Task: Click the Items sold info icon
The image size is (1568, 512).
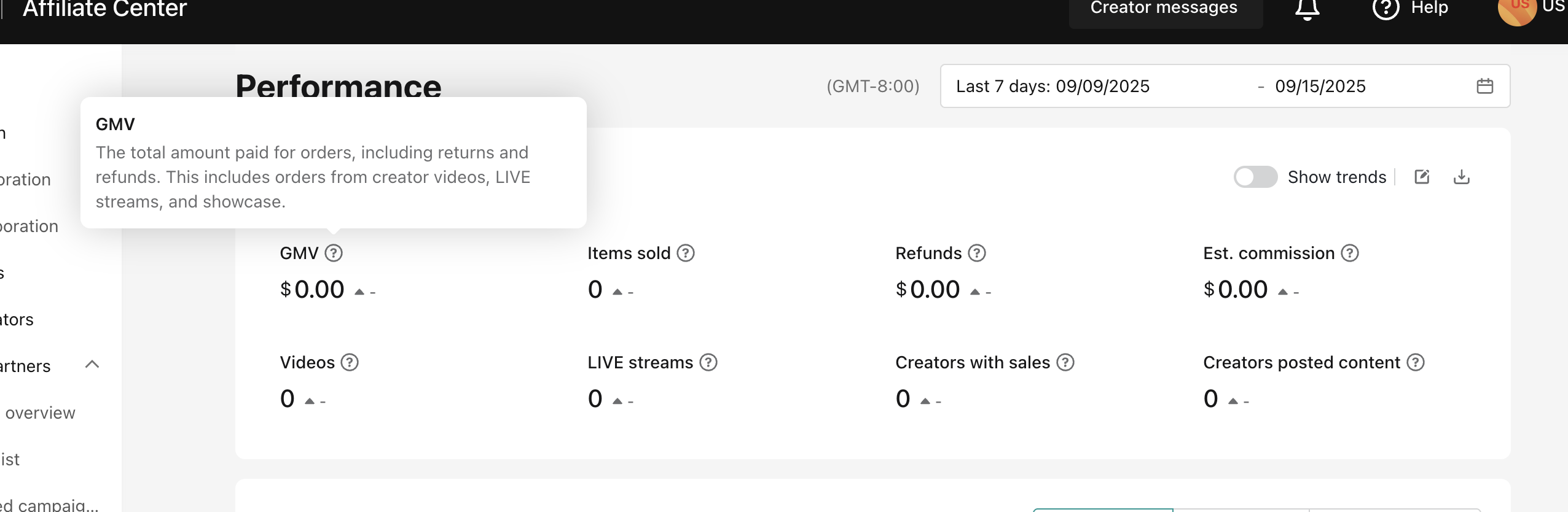Action: click(x=686, y=253)
